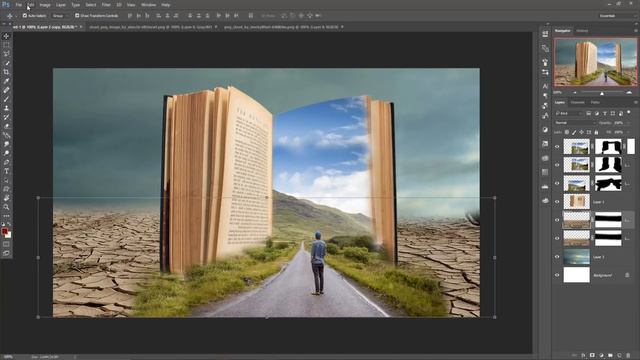Click the create new layer icon
Image resolution: width=640 pixels, height=360 pixels.
coord(619,356)
